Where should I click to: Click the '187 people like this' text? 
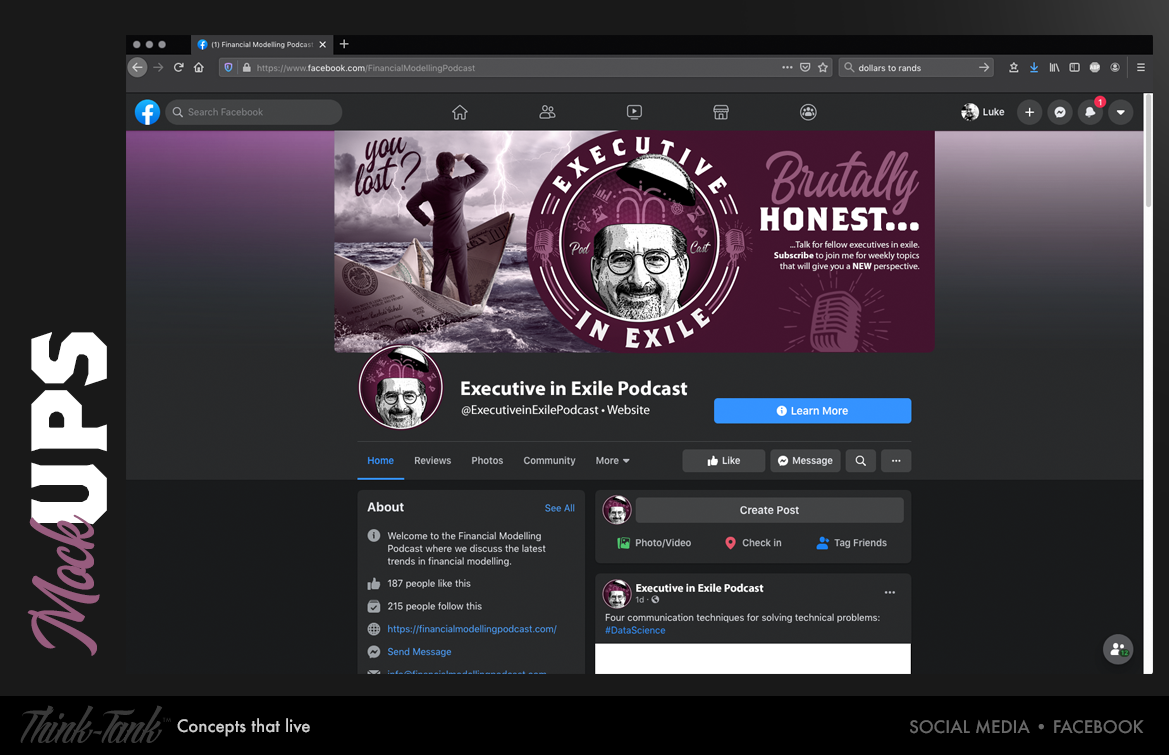coord(429,584)
